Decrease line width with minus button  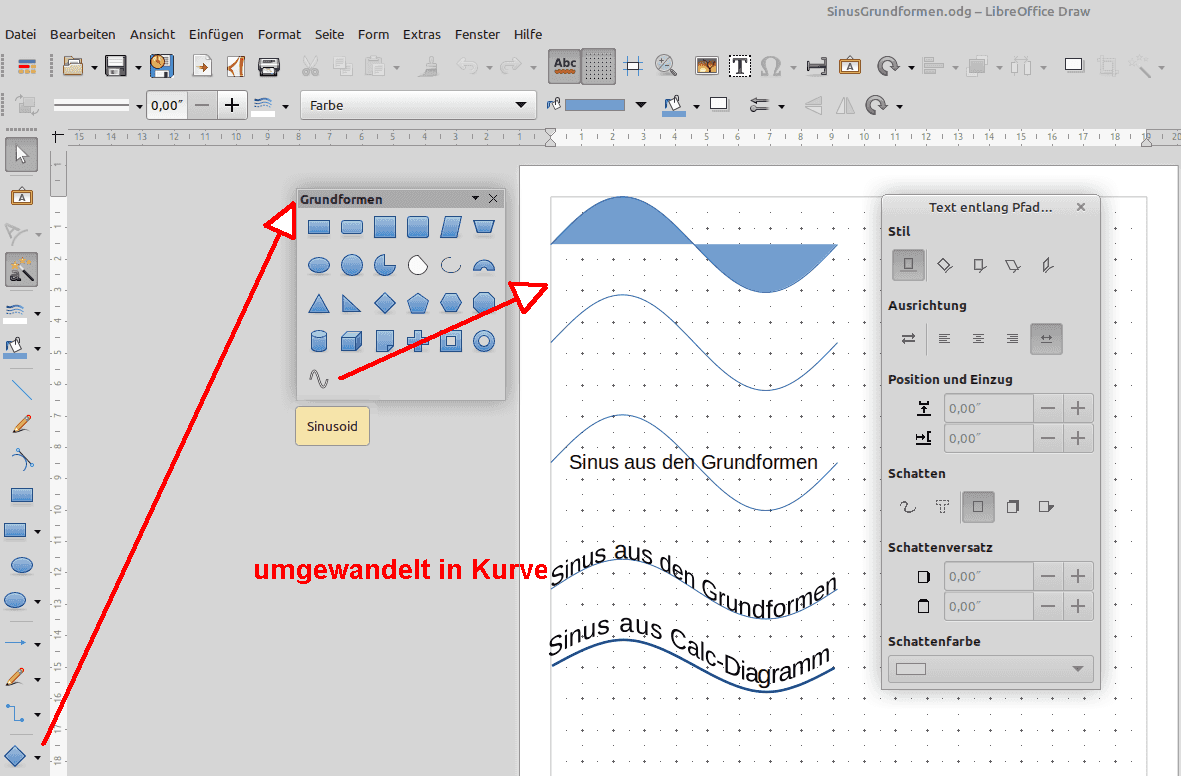click(202, 105)
